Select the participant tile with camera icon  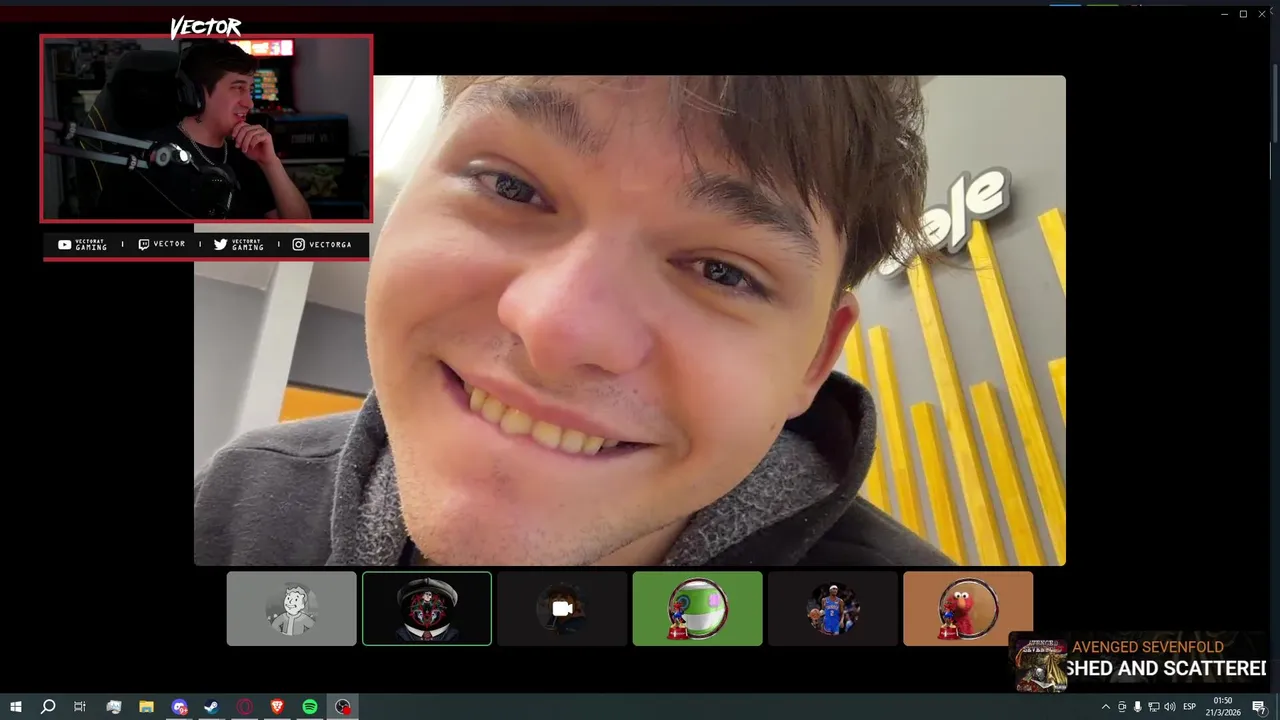pos(562,608)
